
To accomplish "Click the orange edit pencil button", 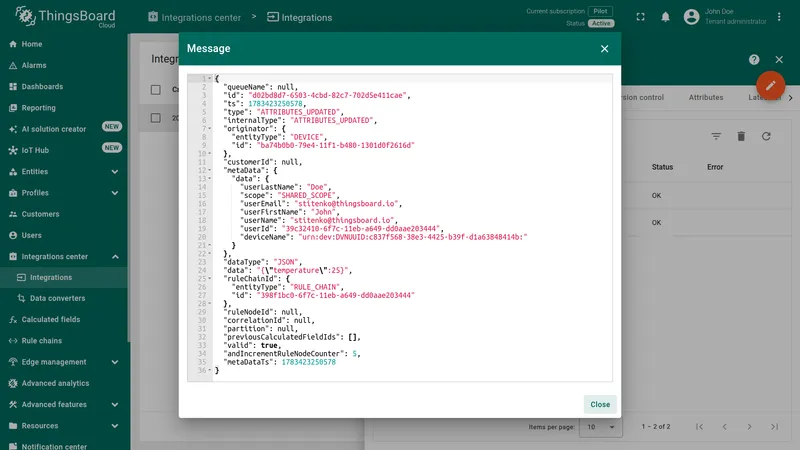I will tap(770, 85).
